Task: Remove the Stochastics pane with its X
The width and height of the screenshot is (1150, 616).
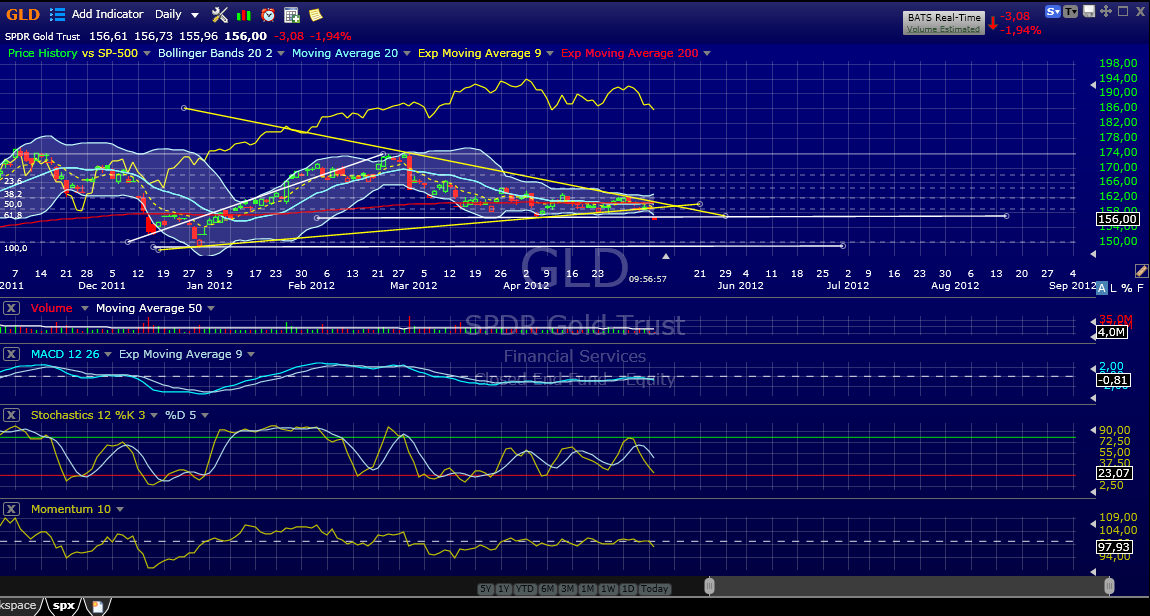Action: 11,415
